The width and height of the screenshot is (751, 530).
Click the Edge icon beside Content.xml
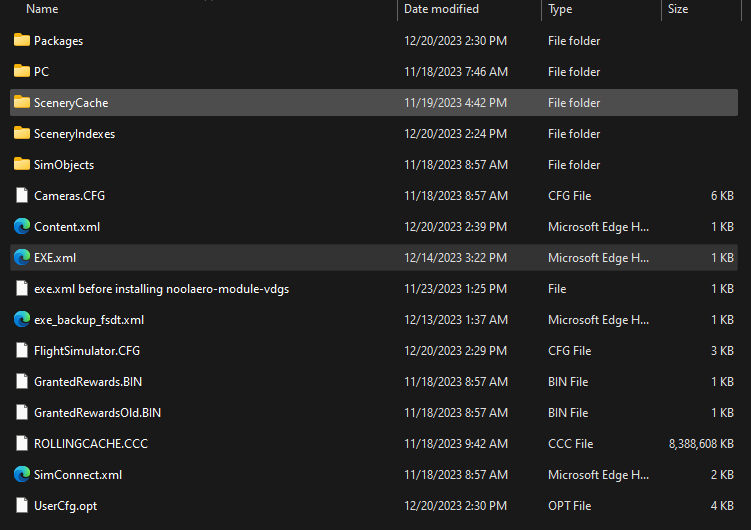pyautogui.click(x=22, y=227)
